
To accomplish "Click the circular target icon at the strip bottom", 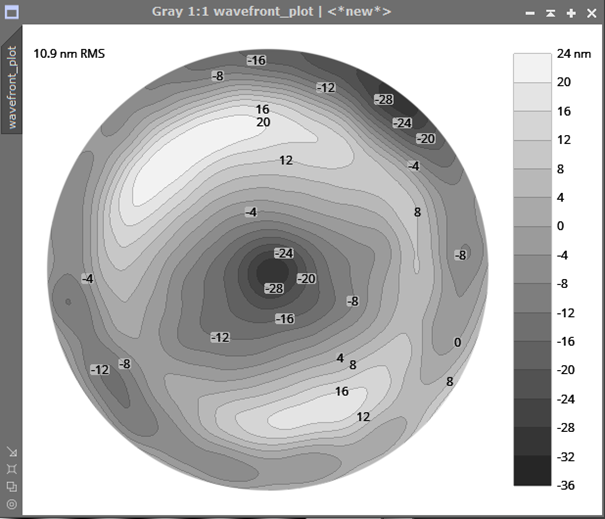I will (12, 504).
